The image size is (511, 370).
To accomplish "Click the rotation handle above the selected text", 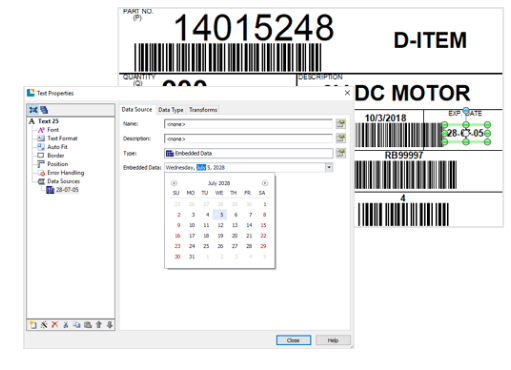I will (466, 110).
